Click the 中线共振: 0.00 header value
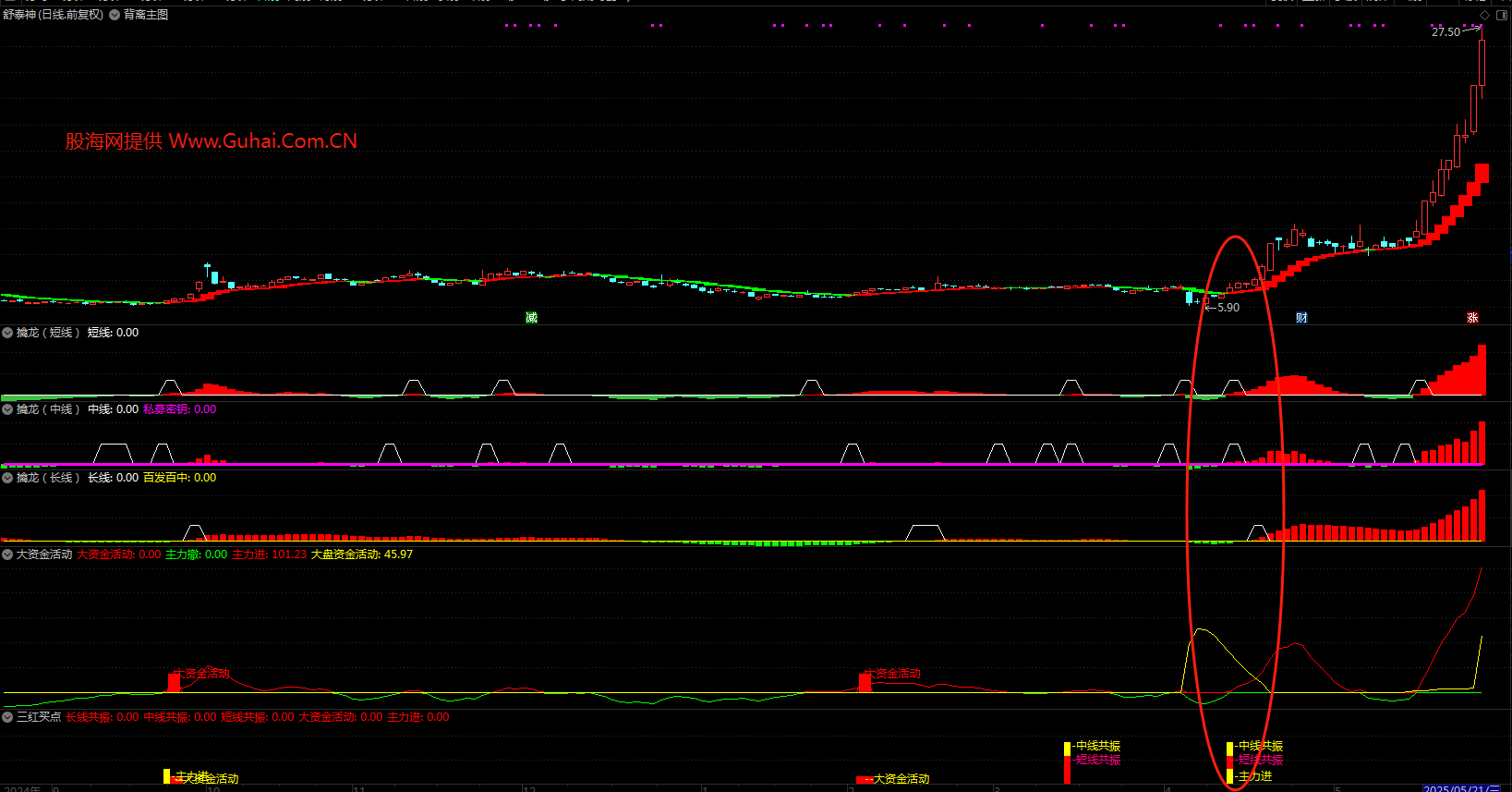The width and height of the screenshot is (1512, 792). (180, 717)
